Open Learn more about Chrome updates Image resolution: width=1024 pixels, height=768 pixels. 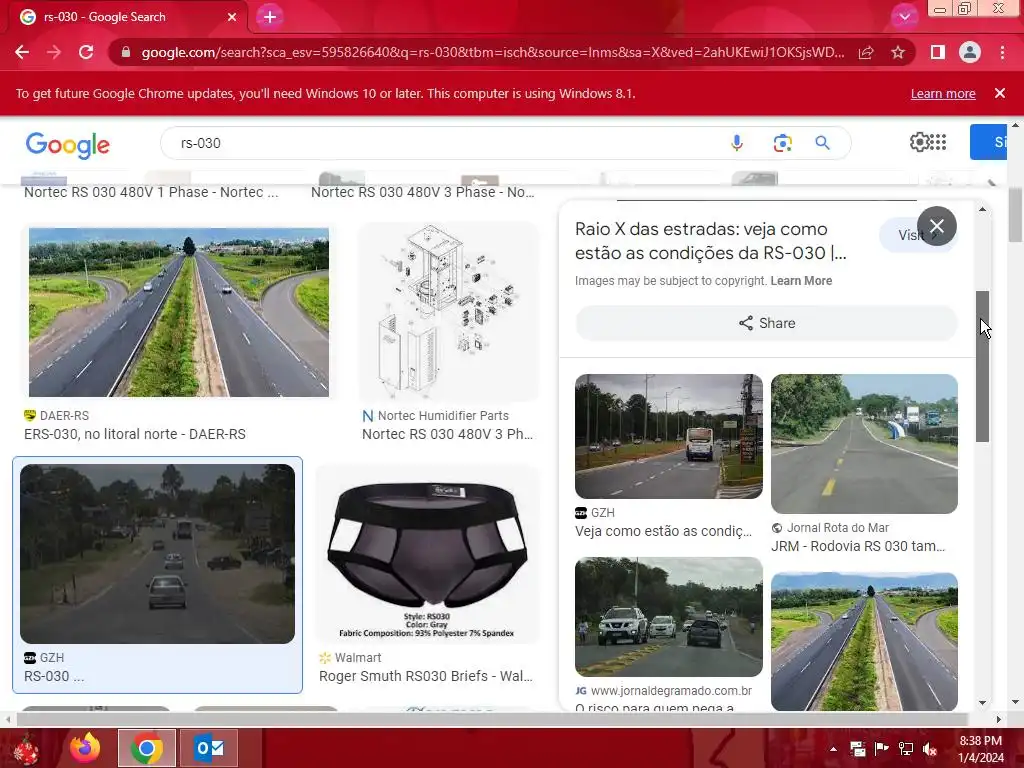pyautogui.click(x=943, y=93)
